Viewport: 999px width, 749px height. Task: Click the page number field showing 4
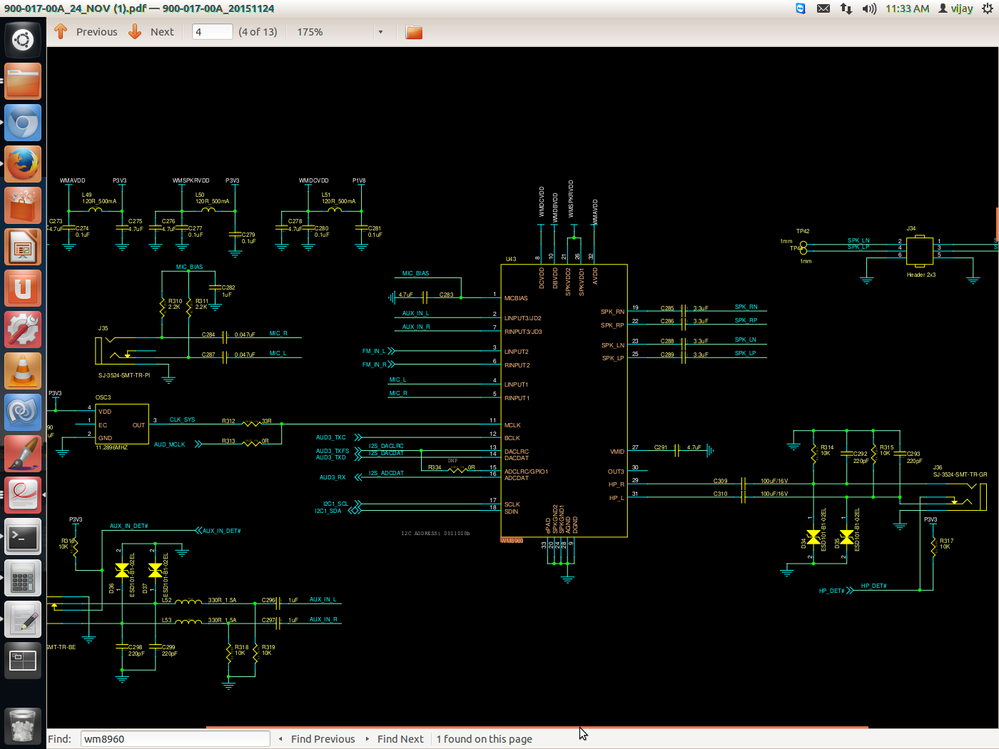click(x=212, y=31)
